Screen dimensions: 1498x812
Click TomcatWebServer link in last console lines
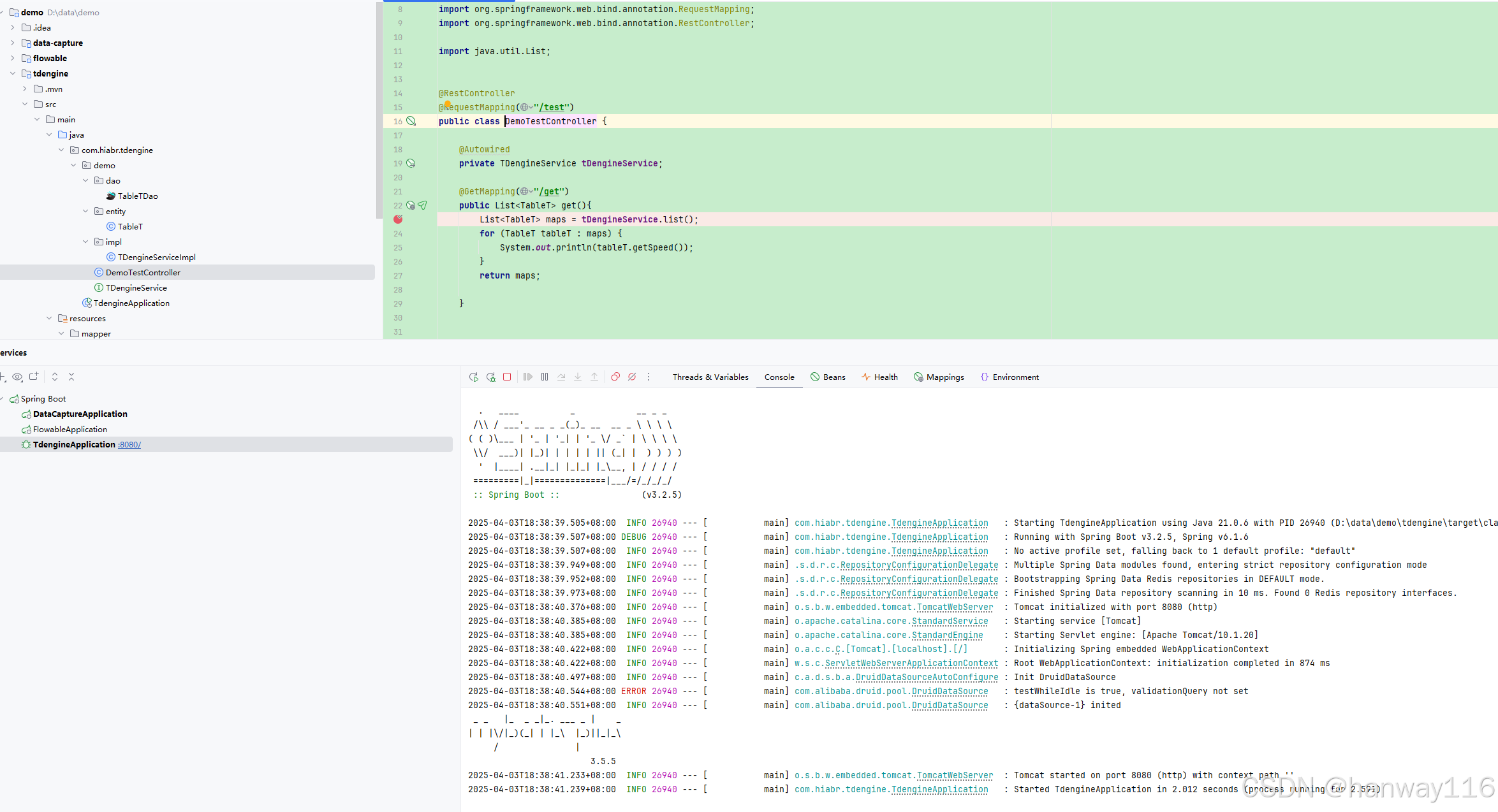[x=954, y=776]
